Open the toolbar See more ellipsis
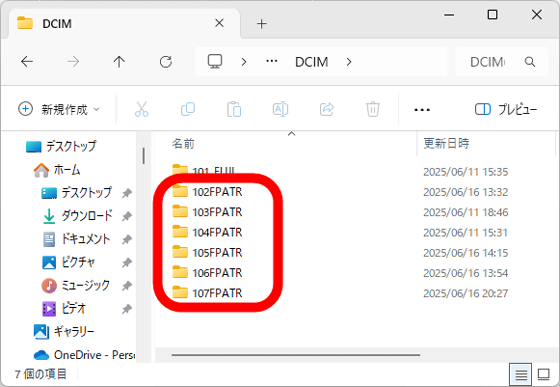The width and height of the screenshot is (560, 387). coord(422,110)
